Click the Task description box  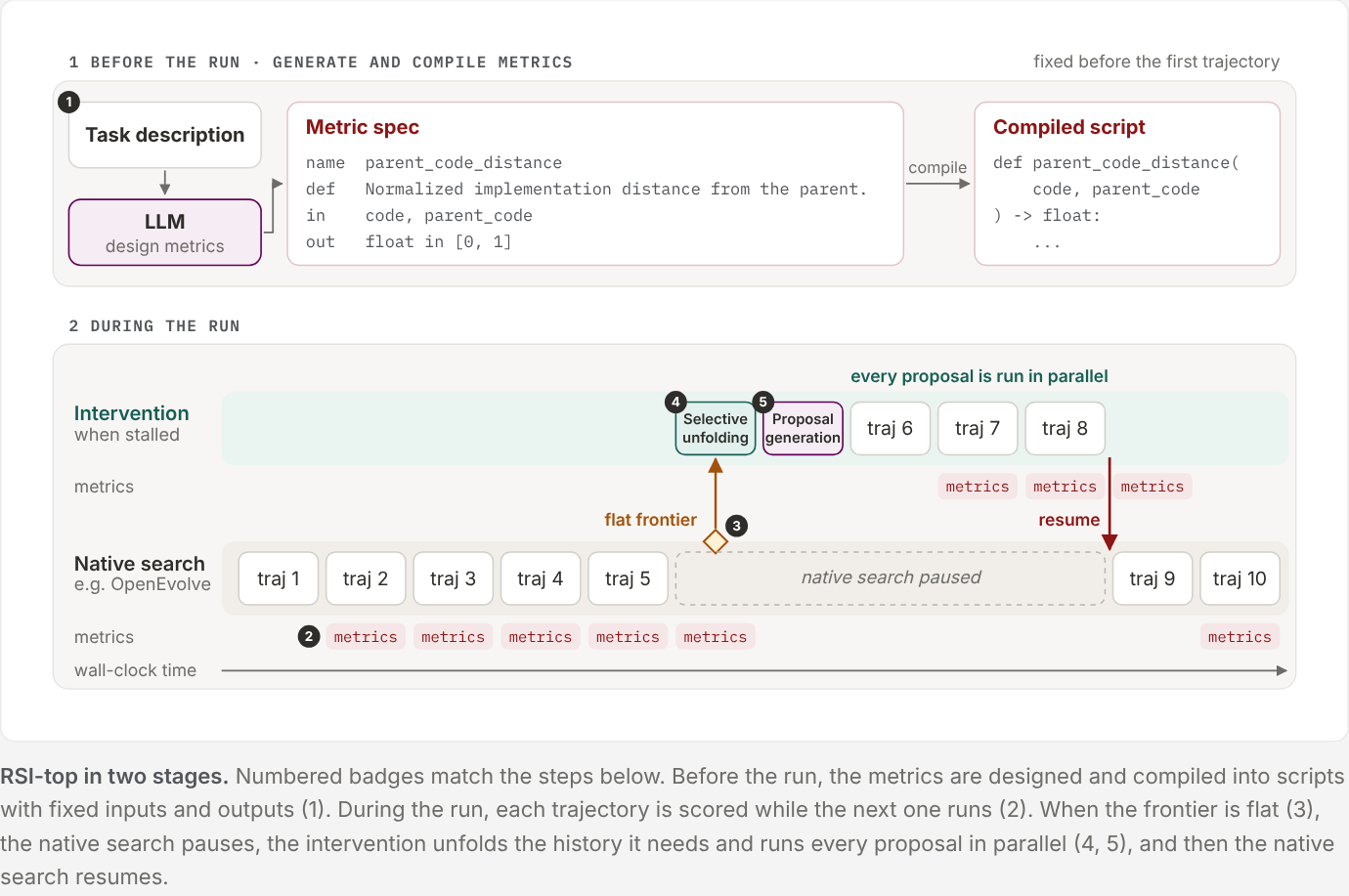click(x=164, y=135)
